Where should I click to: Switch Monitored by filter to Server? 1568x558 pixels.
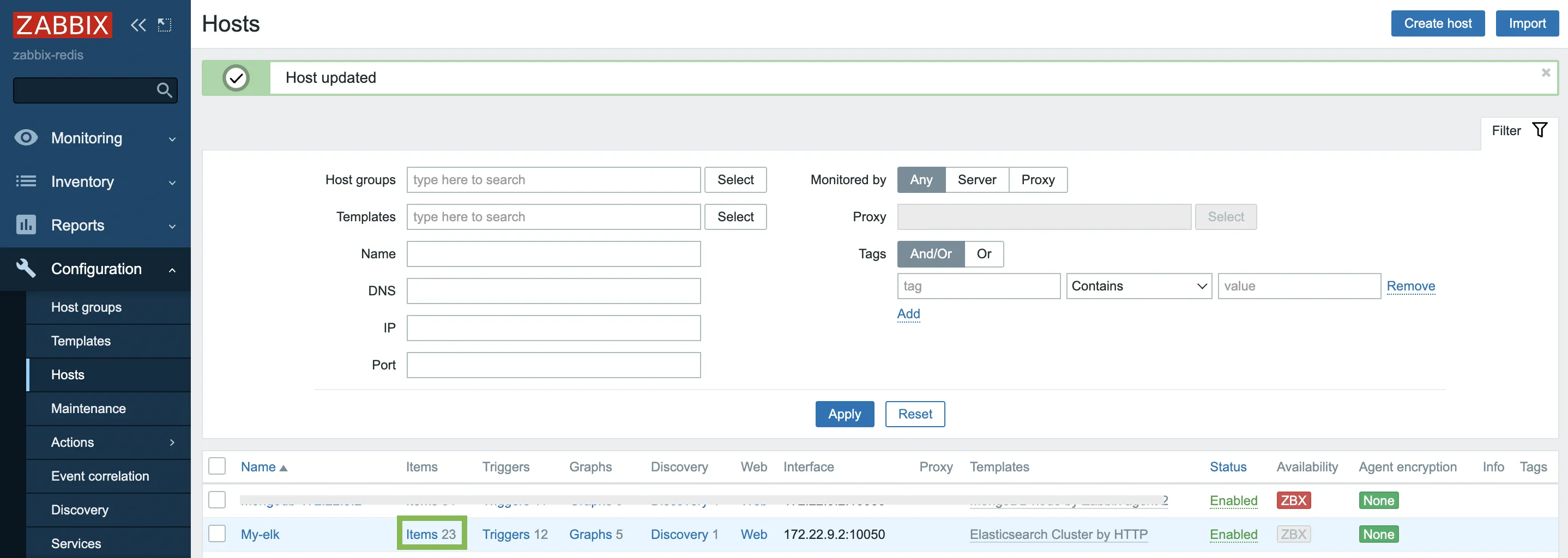[976, 179]
